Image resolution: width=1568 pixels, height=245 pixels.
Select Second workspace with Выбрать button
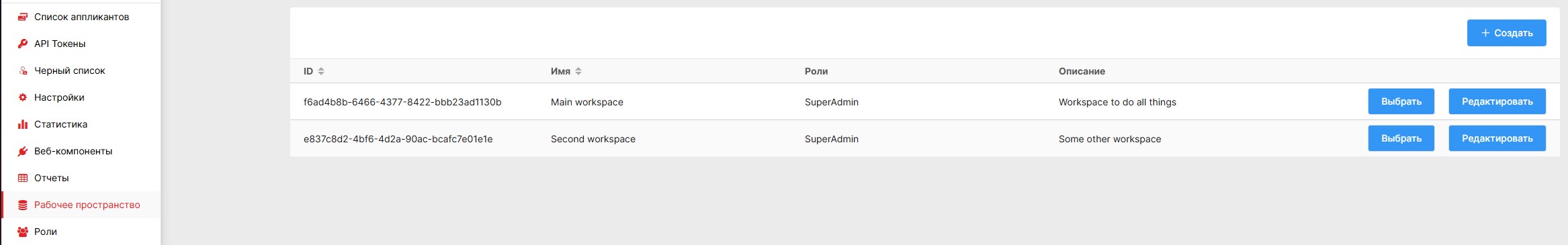click(x=1401, y=138)
